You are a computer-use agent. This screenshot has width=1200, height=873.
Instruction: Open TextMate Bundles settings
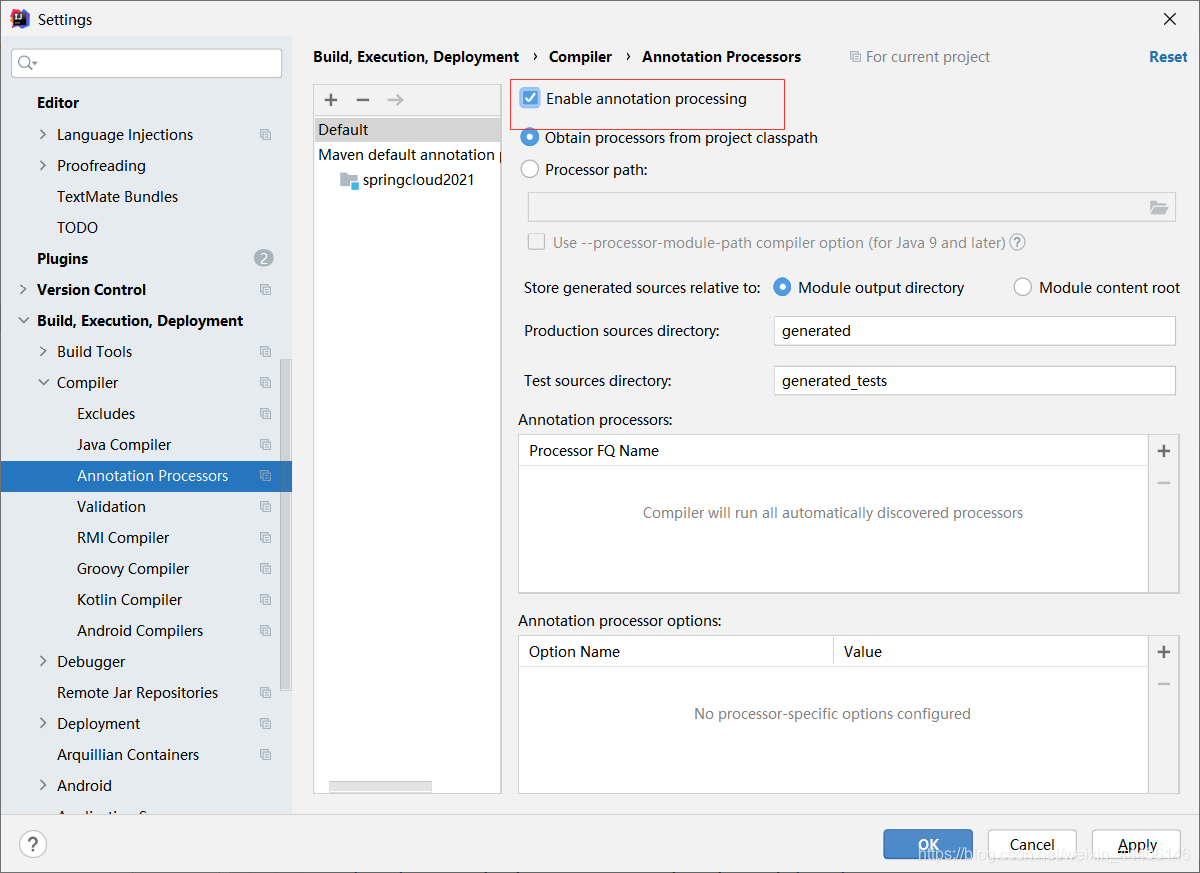[117, 197]
